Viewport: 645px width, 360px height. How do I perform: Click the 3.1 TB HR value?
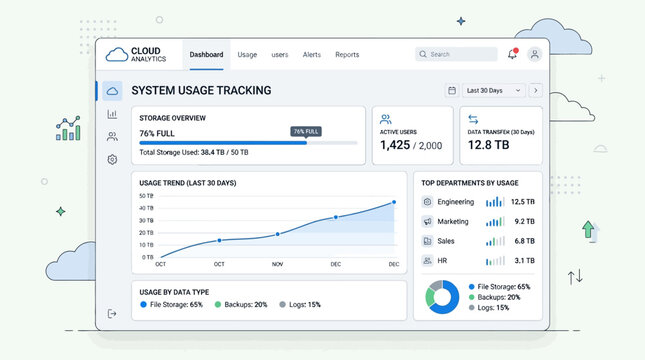(524, 260)
